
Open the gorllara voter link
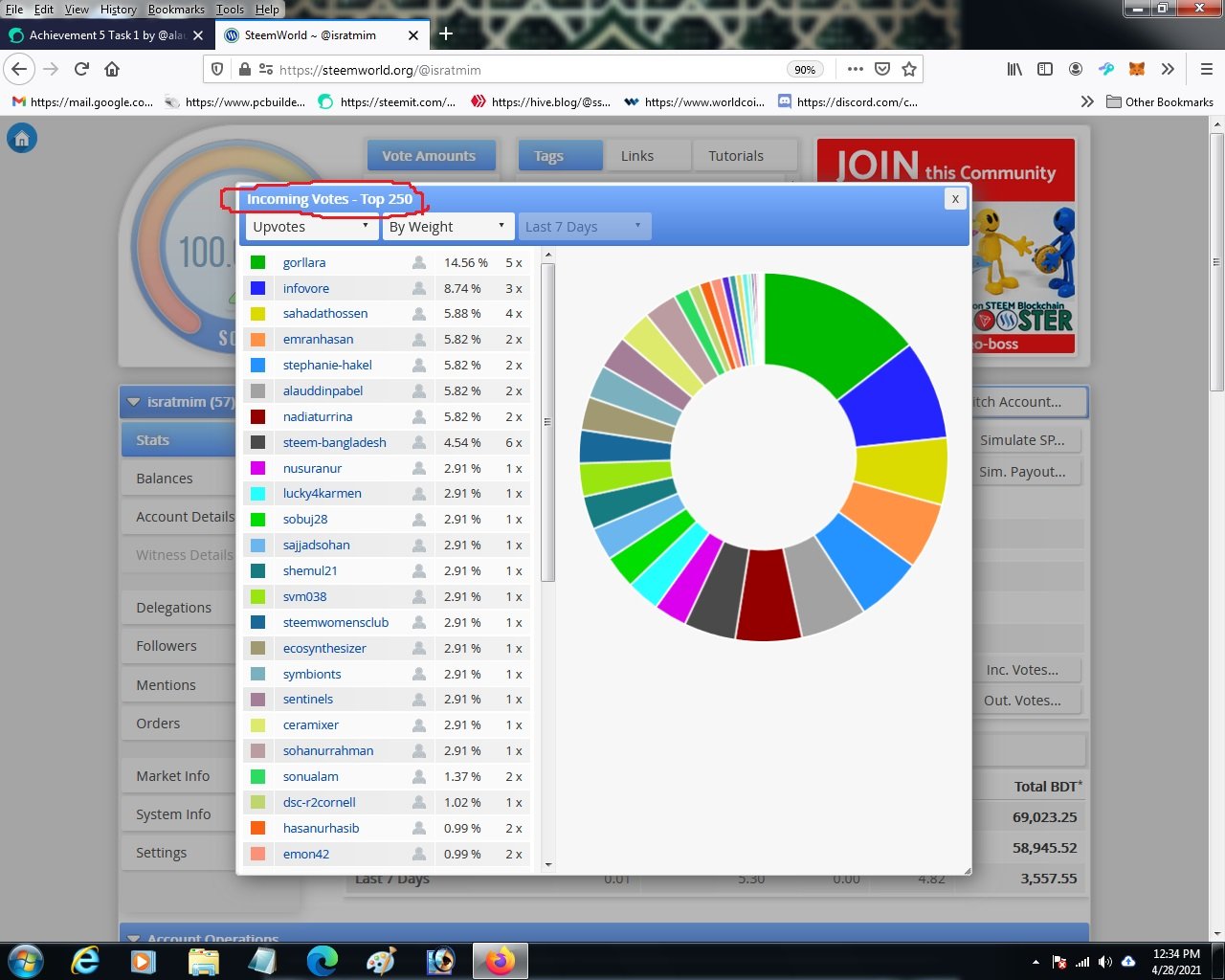[304, 262]
